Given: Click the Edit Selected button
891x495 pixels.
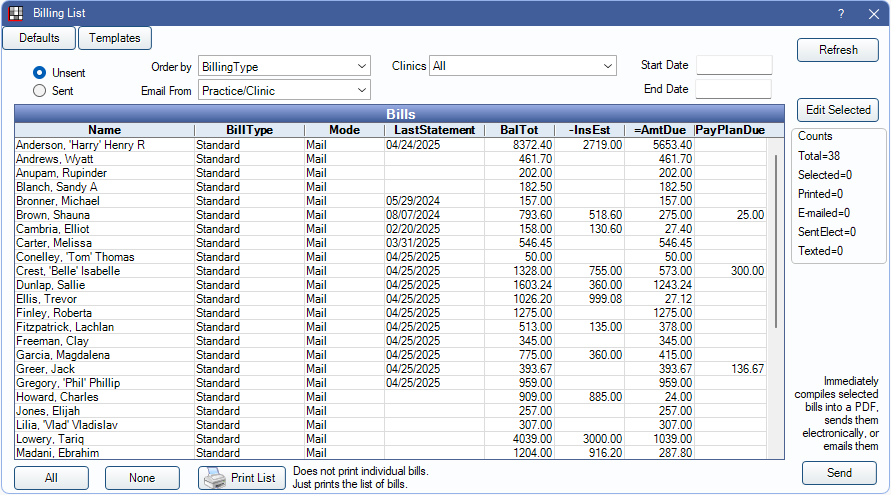Looking at the screenshot, I should click(x=837, y=110).
